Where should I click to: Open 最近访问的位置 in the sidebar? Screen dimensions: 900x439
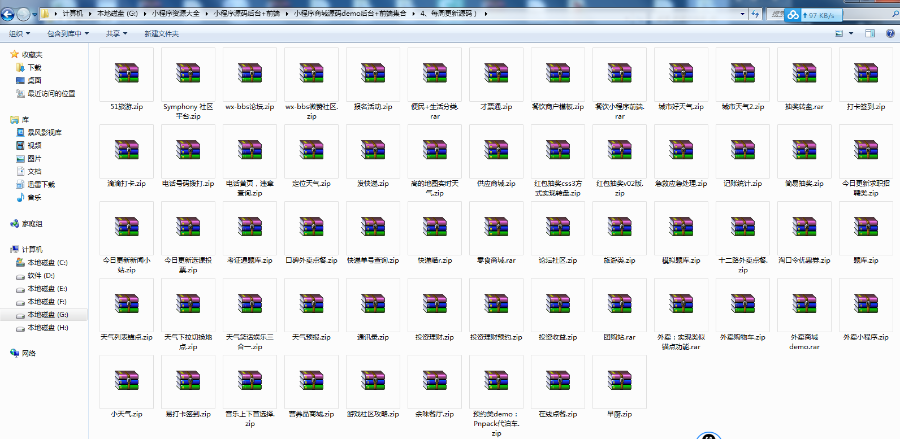51,94
